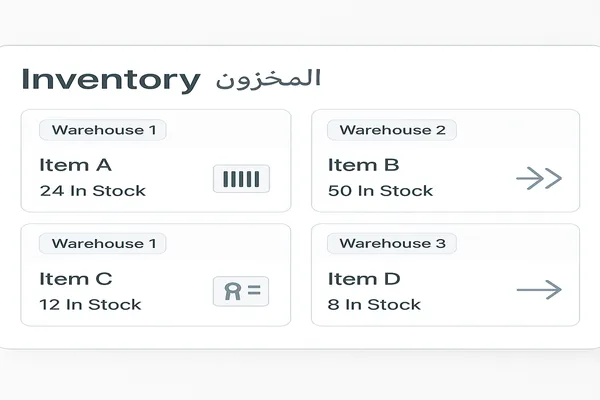Screen dimensions: 600x400
Task: Click the 50 In Stock text
Action: [x=381, y=190]
